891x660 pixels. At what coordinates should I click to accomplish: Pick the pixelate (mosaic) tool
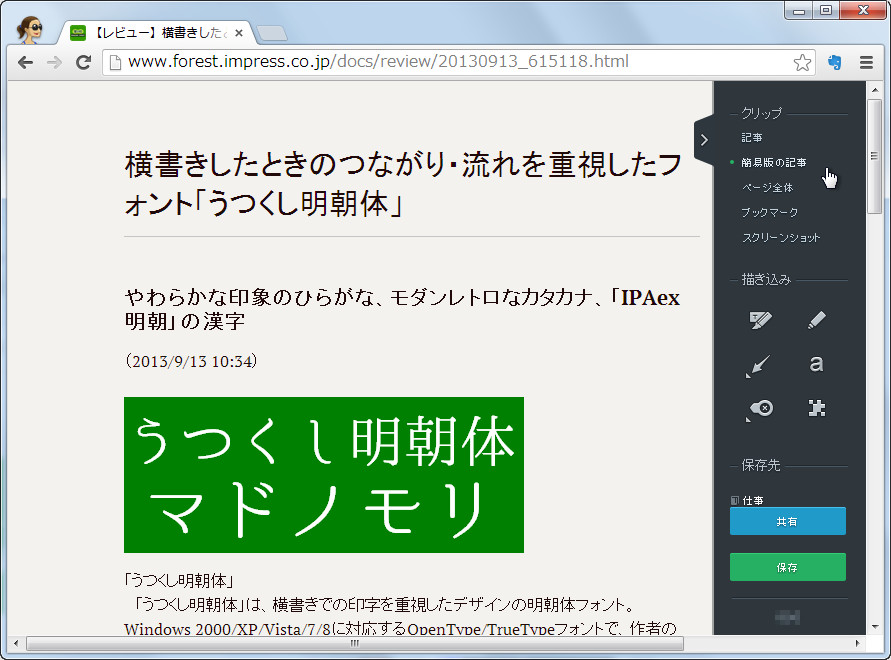pyautogui.click(x=817, y=408)
